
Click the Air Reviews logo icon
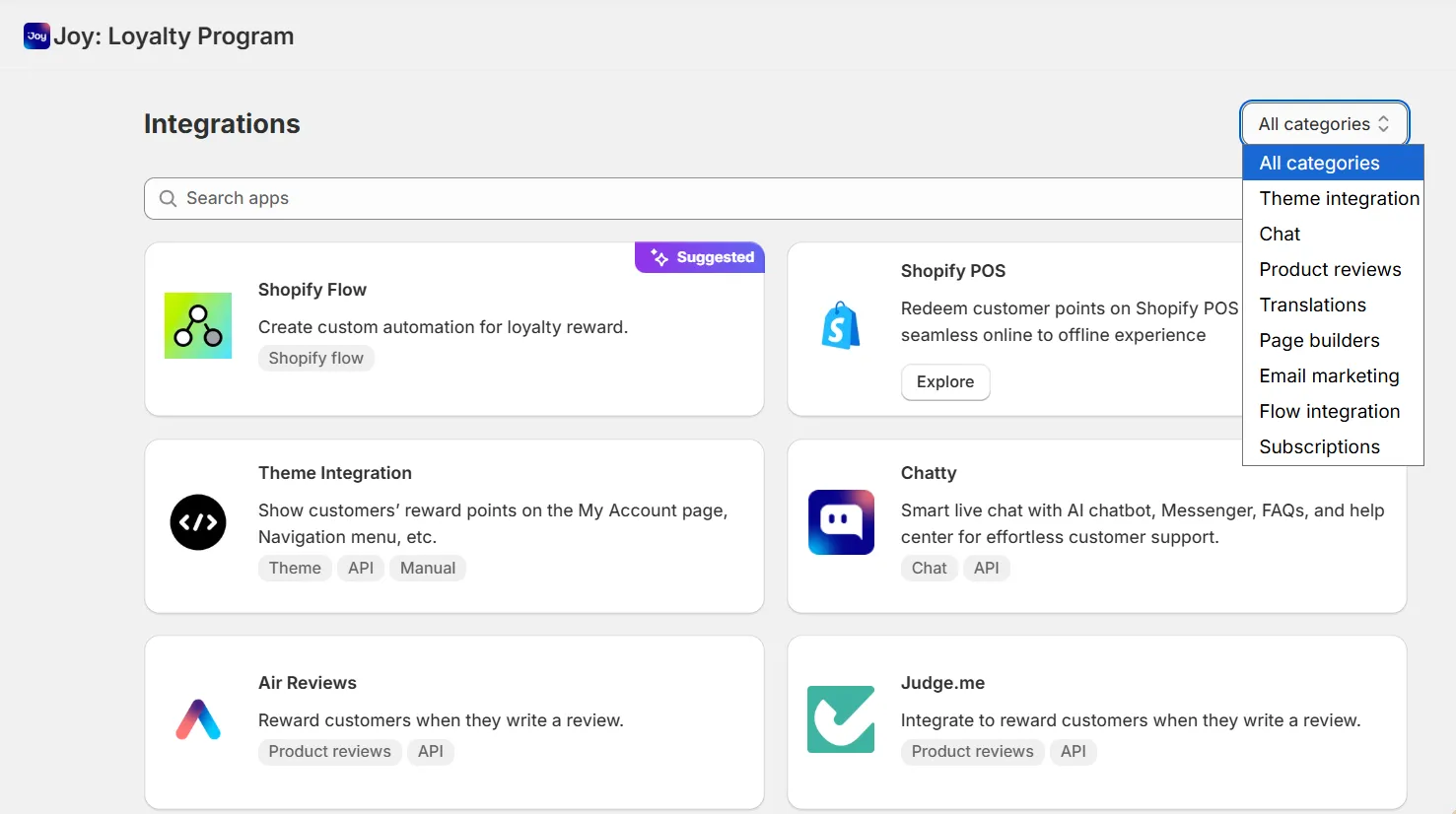click(198, 719)
